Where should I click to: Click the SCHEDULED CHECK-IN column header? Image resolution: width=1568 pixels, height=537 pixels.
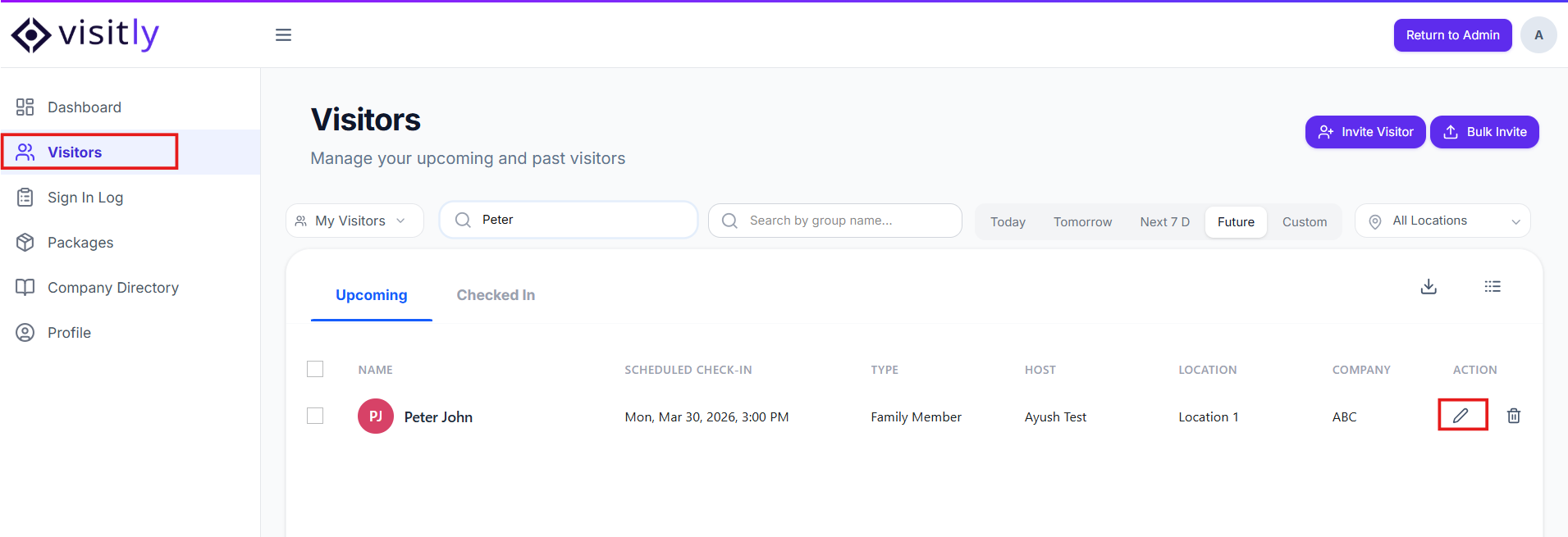click(688, 370)
